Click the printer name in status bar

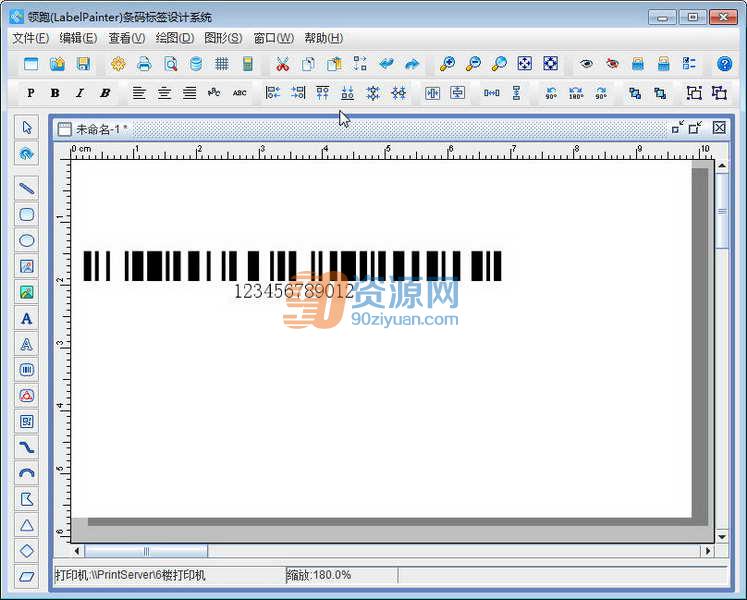coord(130,575)
